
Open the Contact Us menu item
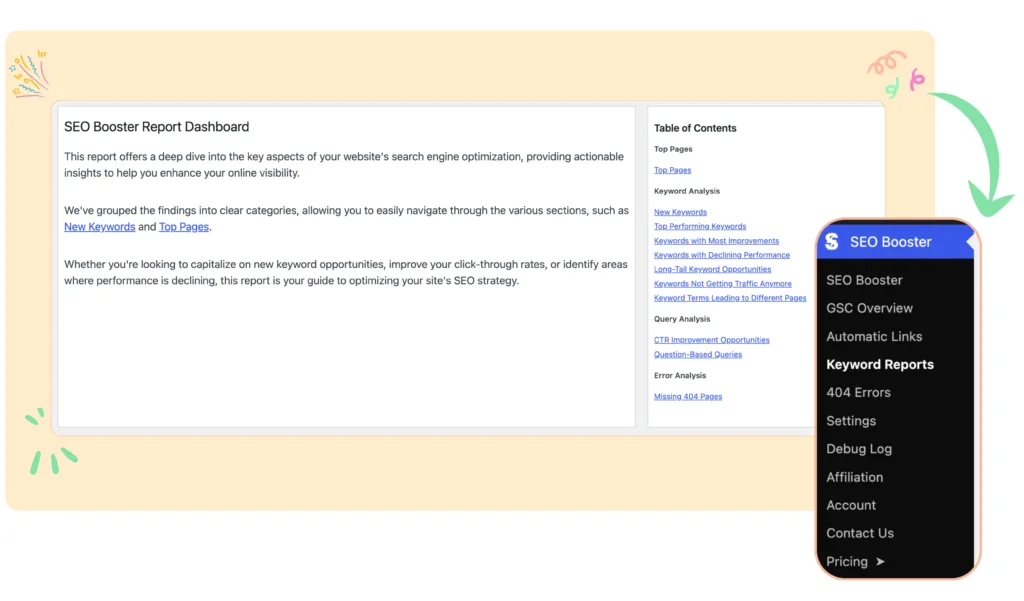[x=859, y=533]
